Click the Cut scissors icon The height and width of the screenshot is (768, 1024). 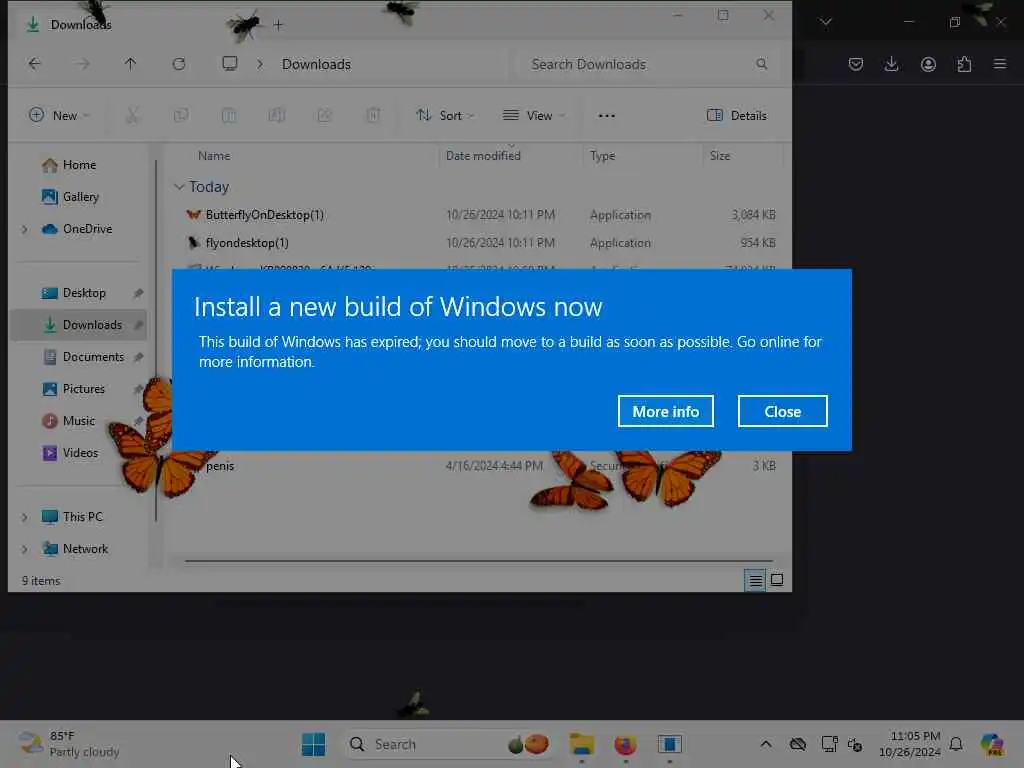(132, 116)
